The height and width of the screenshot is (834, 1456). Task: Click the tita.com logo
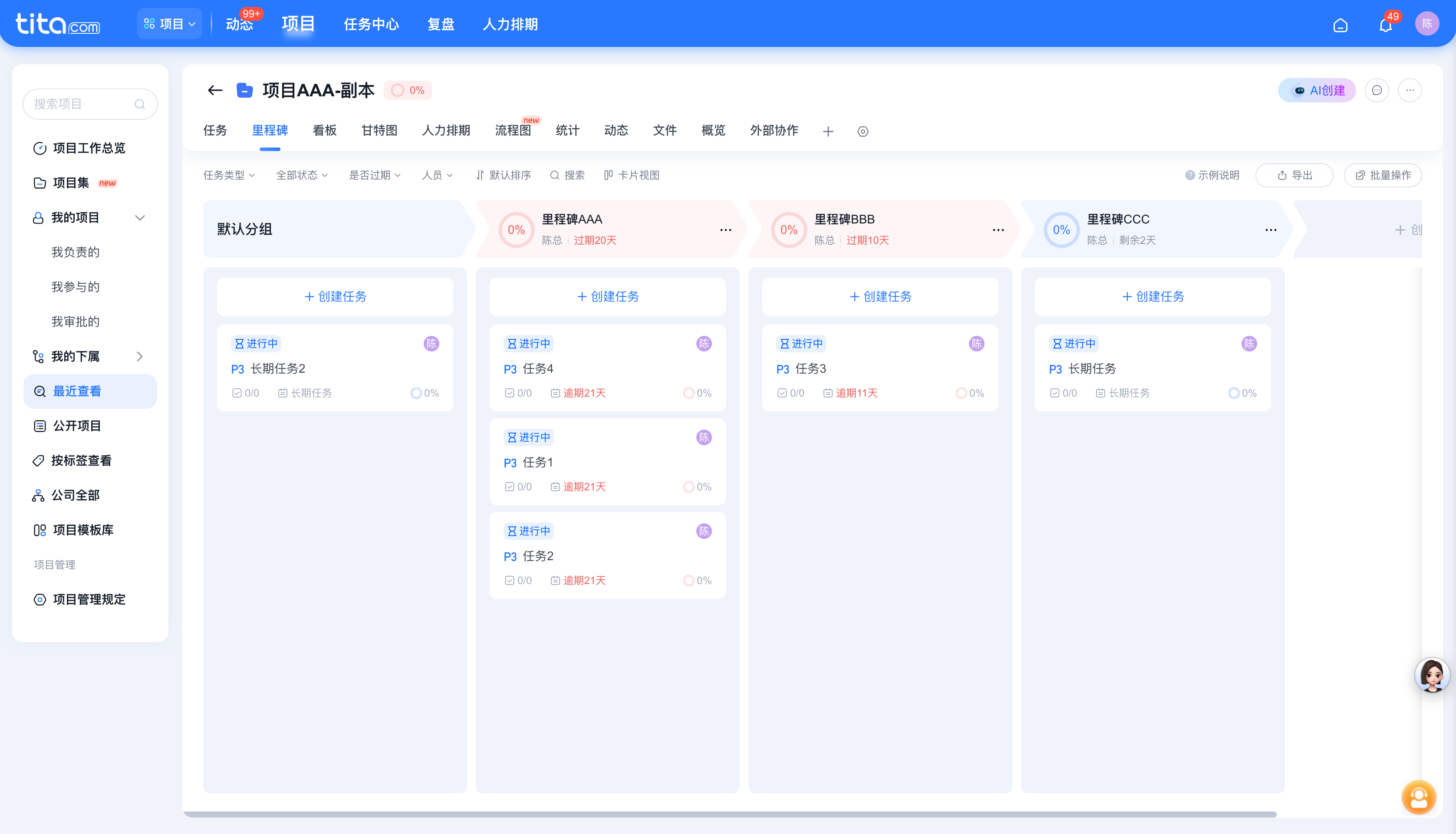pyautogui.click(x=57, y=24)
